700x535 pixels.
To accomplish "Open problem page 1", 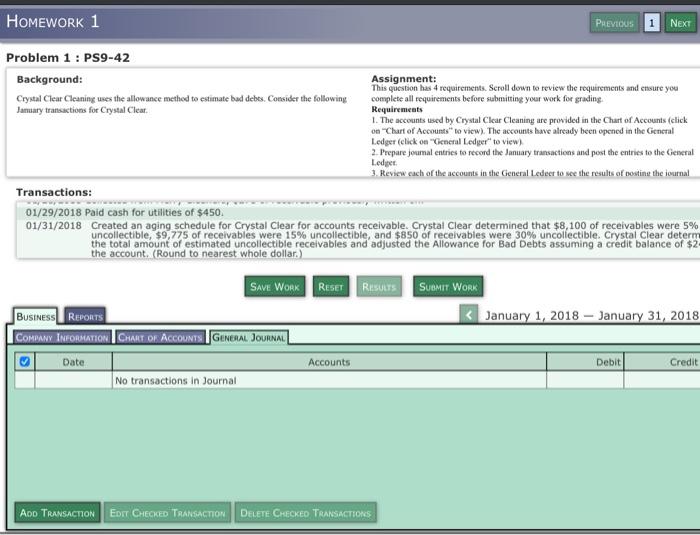I will (x=652, y=23).
